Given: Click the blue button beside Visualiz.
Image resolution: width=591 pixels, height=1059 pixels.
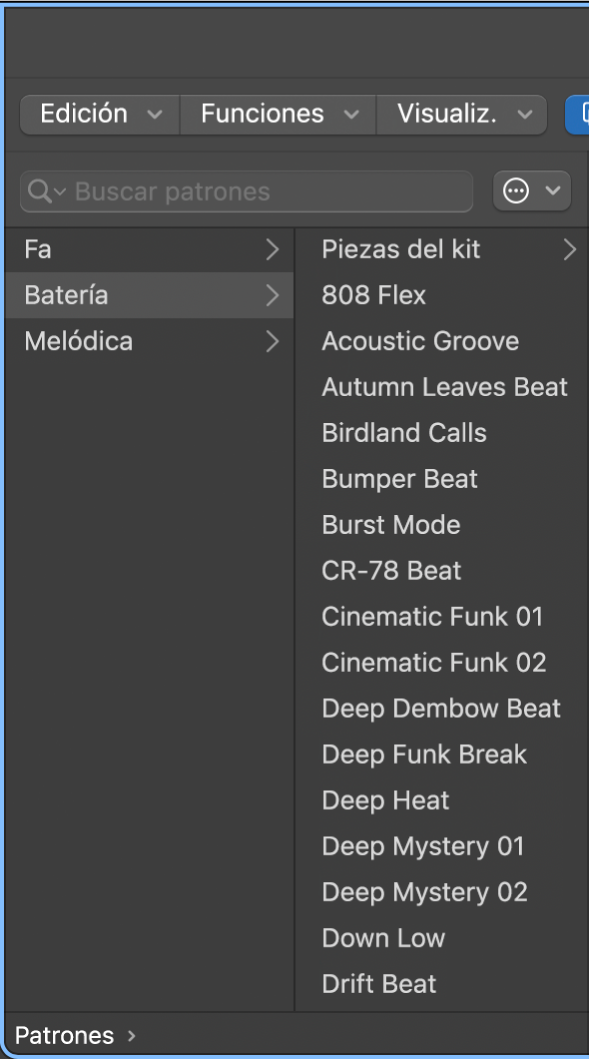Looking at the screenshot, I should tap(578, 114).
